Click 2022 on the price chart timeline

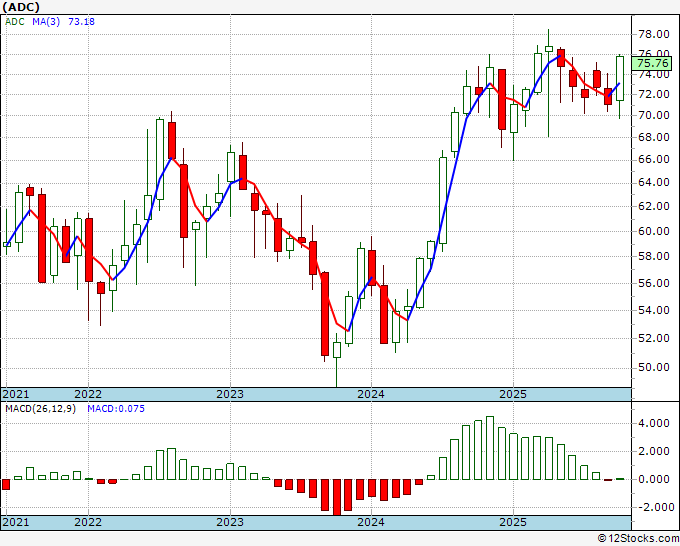point(88,394)
